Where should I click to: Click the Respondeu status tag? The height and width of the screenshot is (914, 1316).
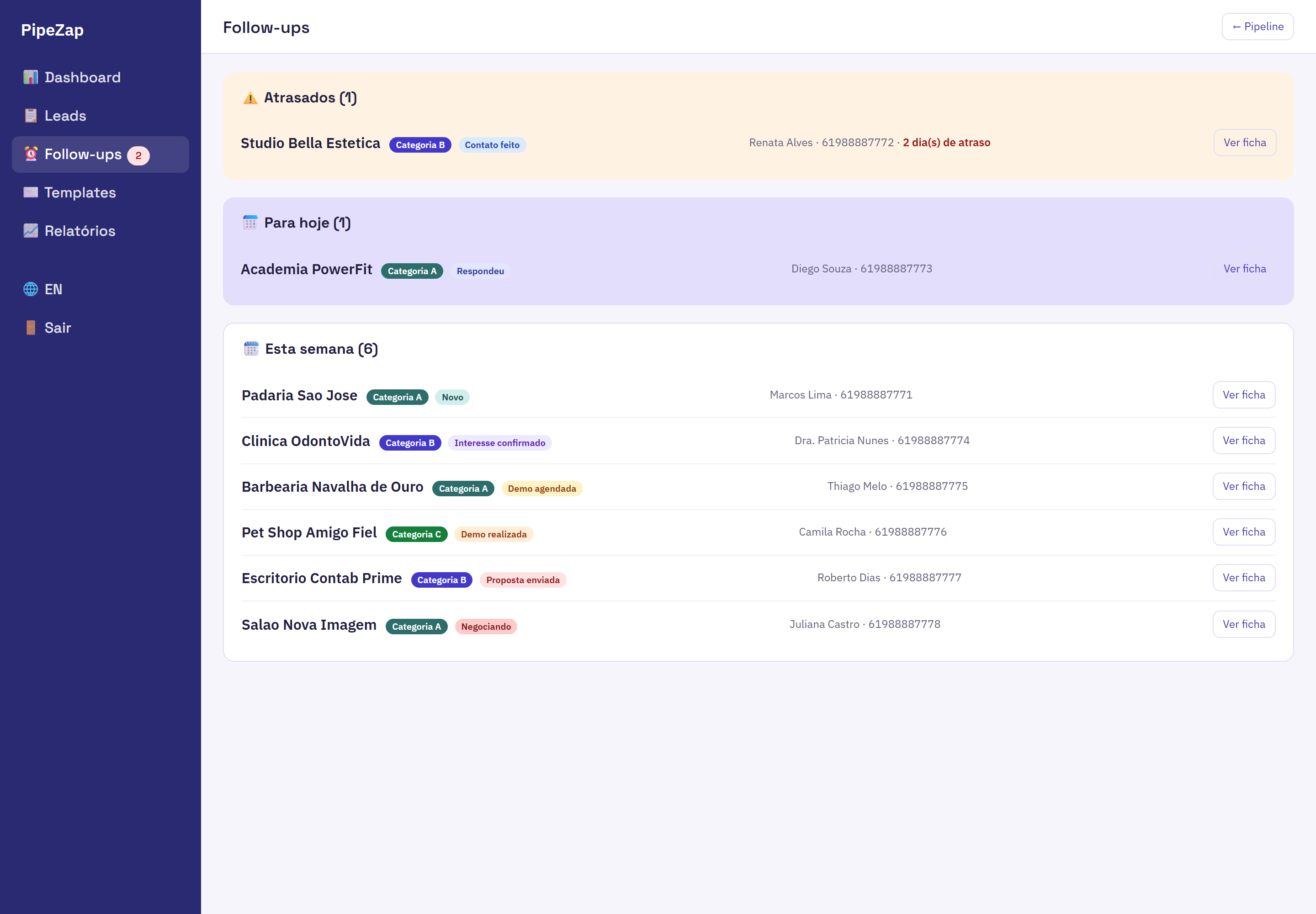pyautogui.click(x=480, y=271)
